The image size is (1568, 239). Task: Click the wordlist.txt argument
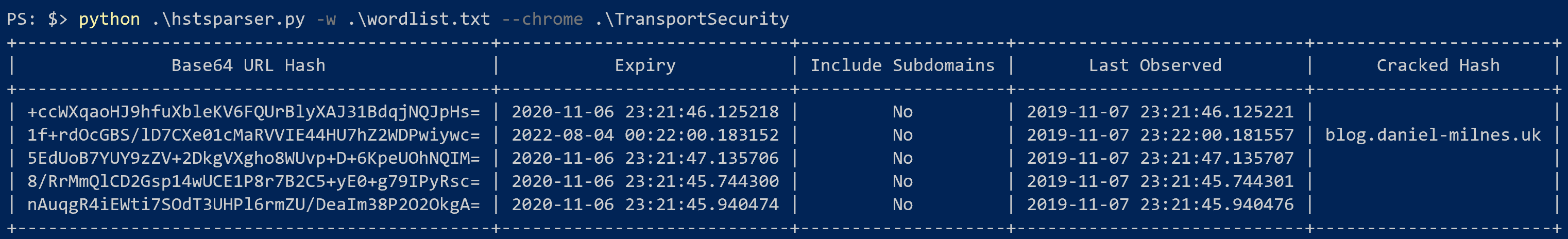(x=419, y=19)
